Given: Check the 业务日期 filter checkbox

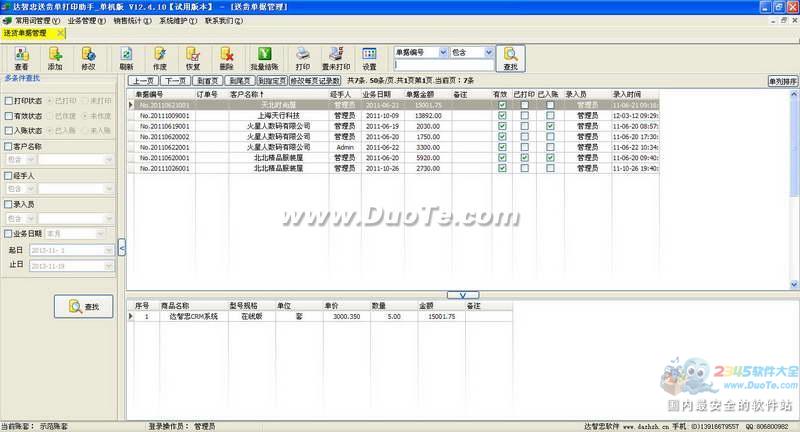Looking at the screenshot, I should tap(9, 233).
